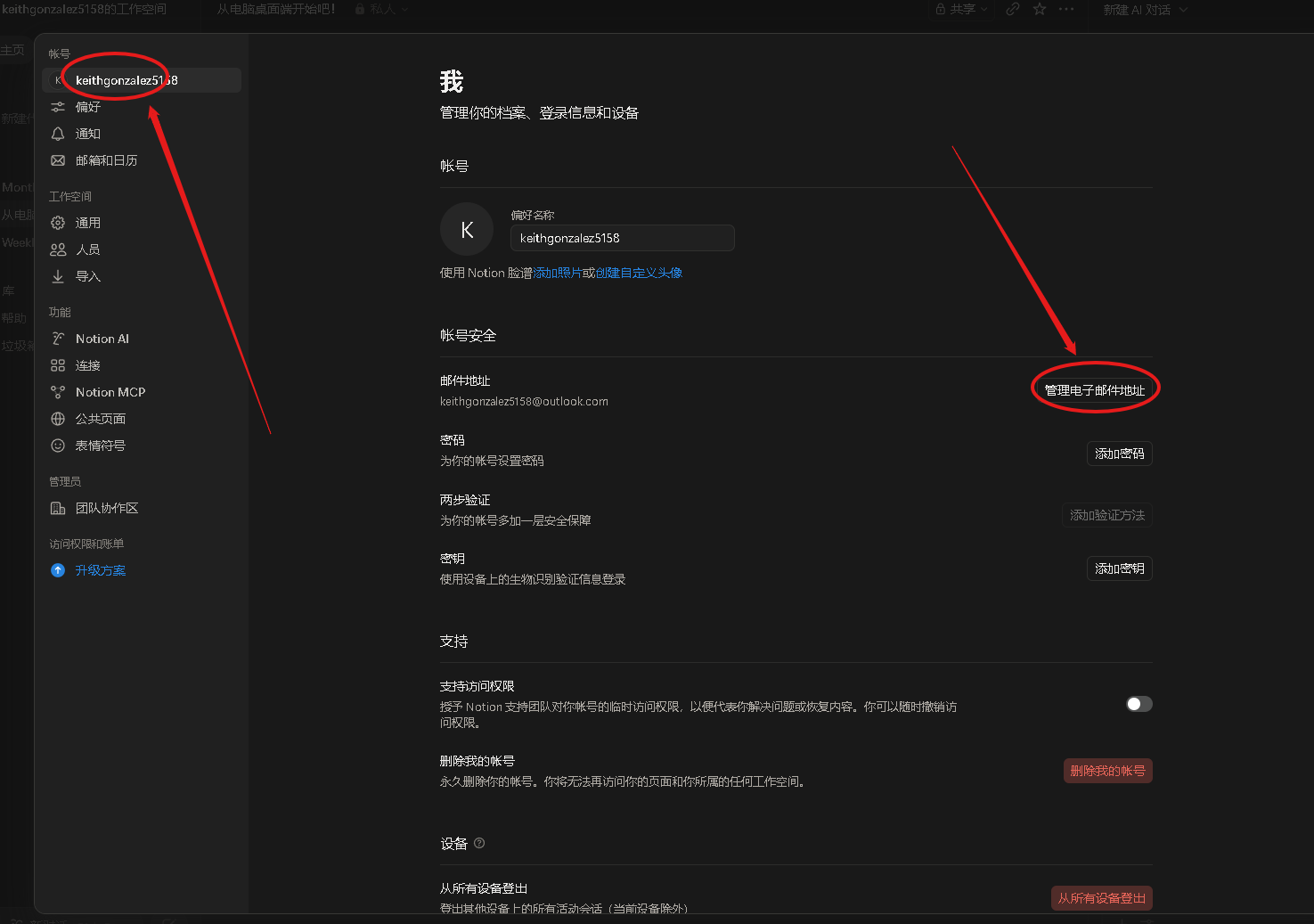Open the 共享 share dropdown in top bar
The image size is (1314, 924).
click(961, 9)
